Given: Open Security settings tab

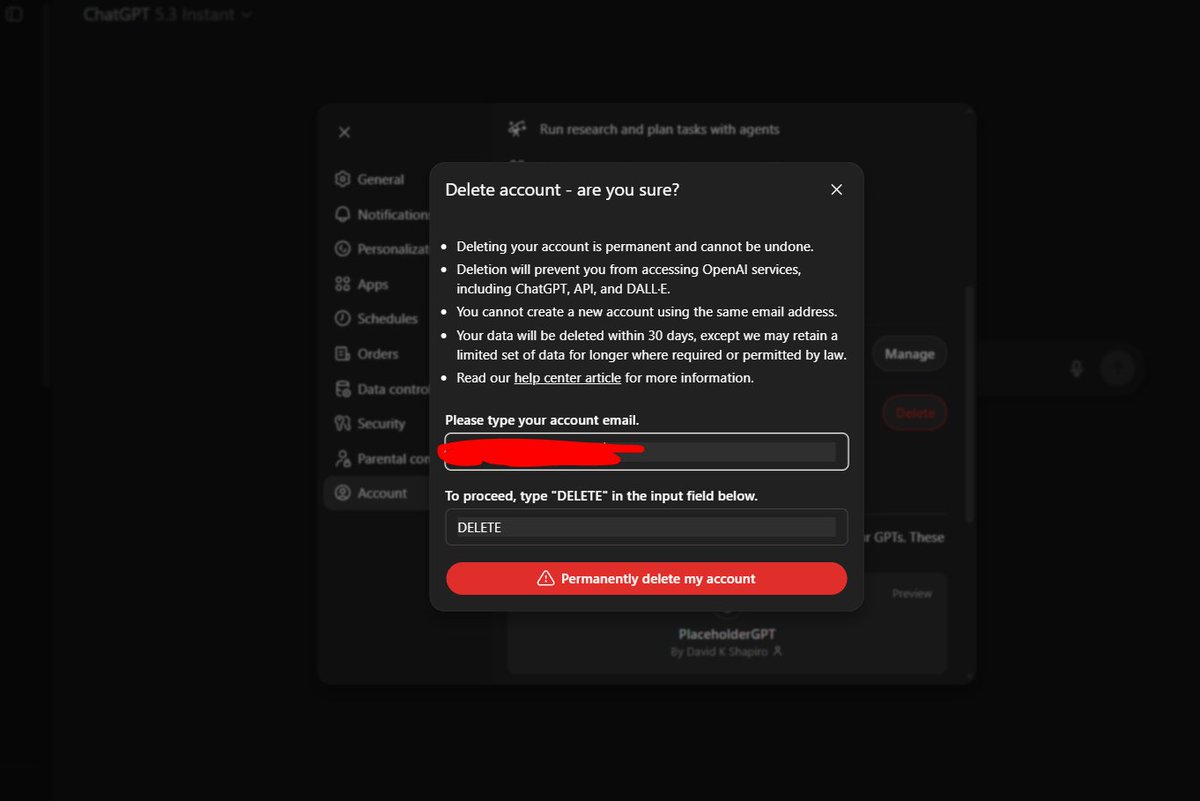Looking at the screenshot, I should [380, 424].
